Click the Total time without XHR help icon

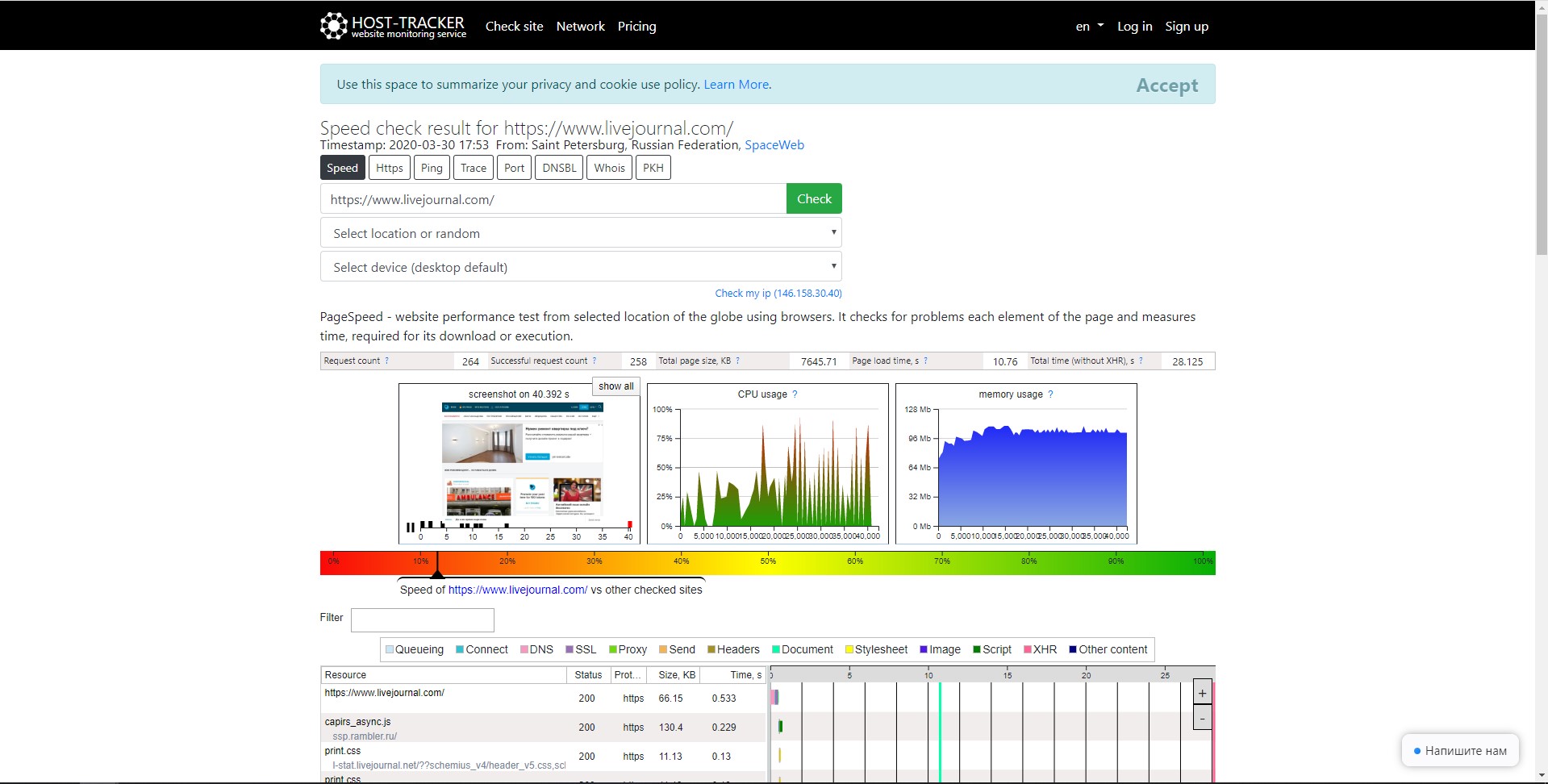(1141, 361)
